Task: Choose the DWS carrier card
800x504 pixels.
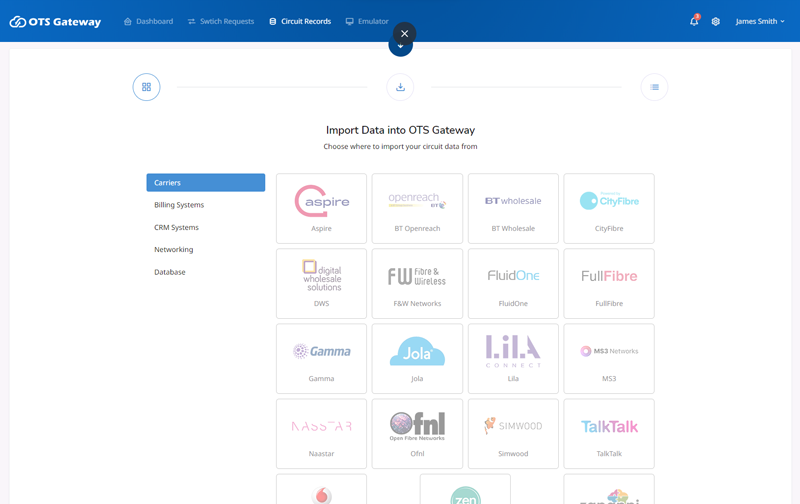Action: 321,284
